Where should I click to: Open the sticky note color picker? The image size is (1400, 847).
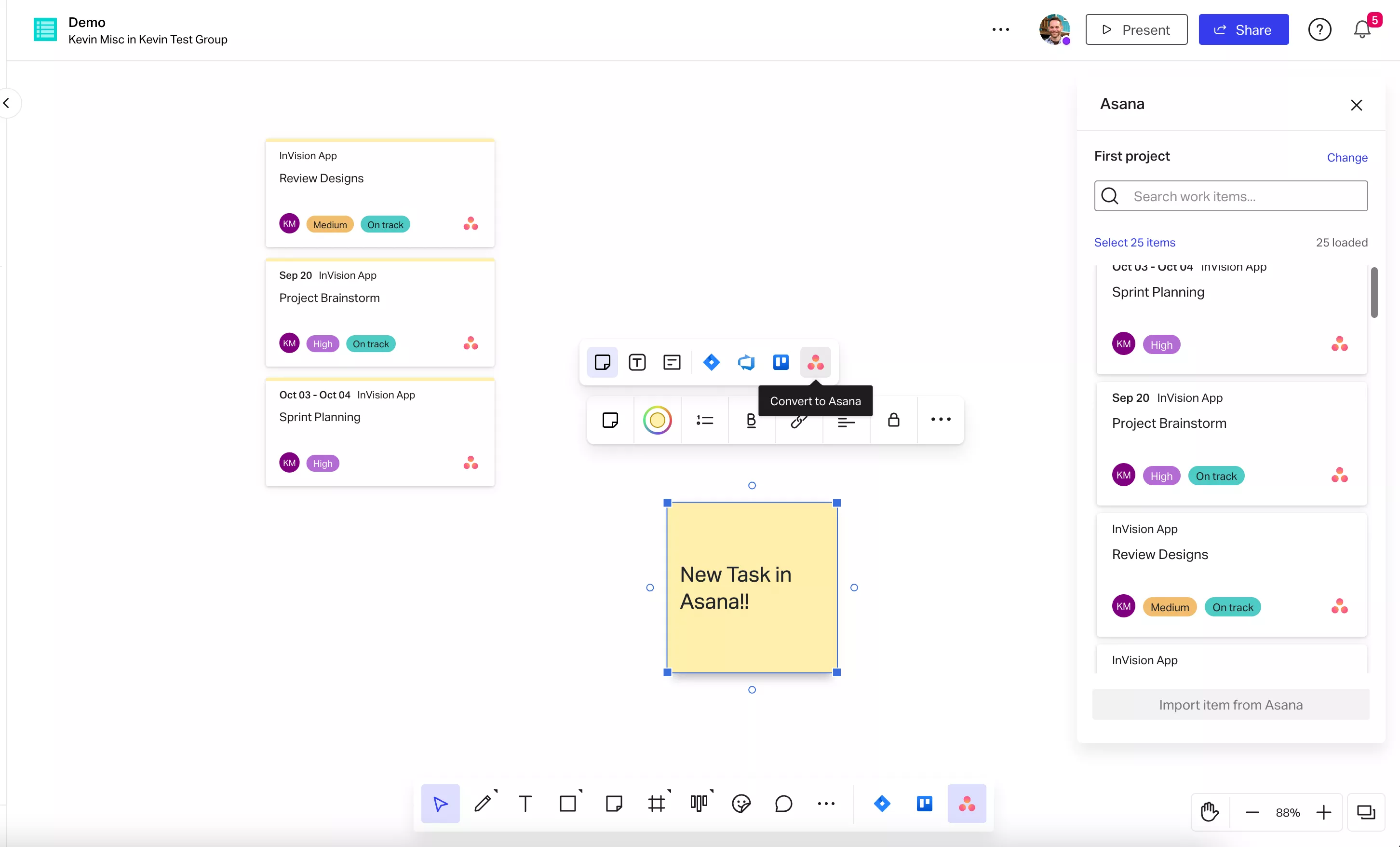point(658,420)
